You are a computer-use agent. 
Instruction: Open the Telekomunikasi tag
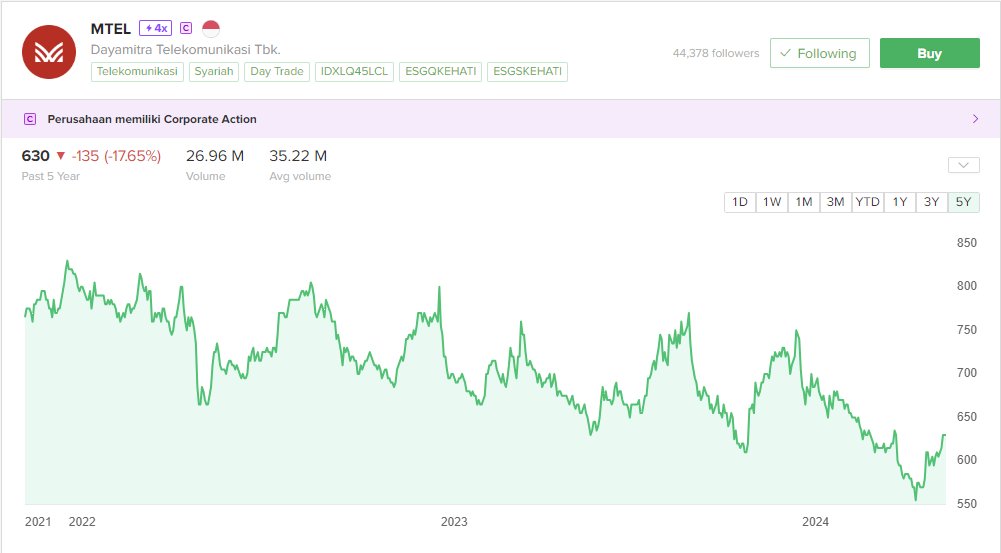pos(137,72)
